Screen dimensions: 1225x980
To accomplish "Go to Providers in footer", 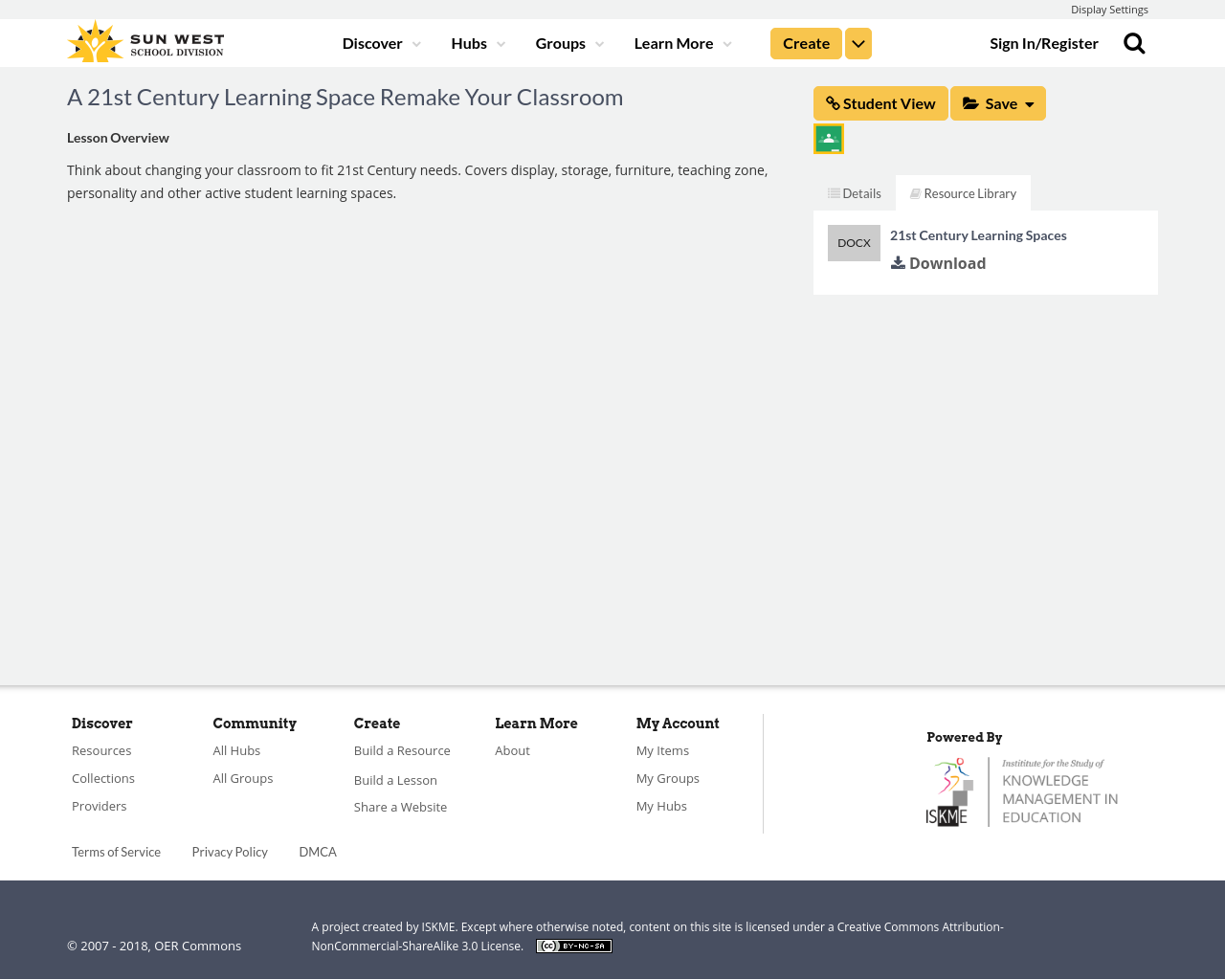I will [100, 807].
